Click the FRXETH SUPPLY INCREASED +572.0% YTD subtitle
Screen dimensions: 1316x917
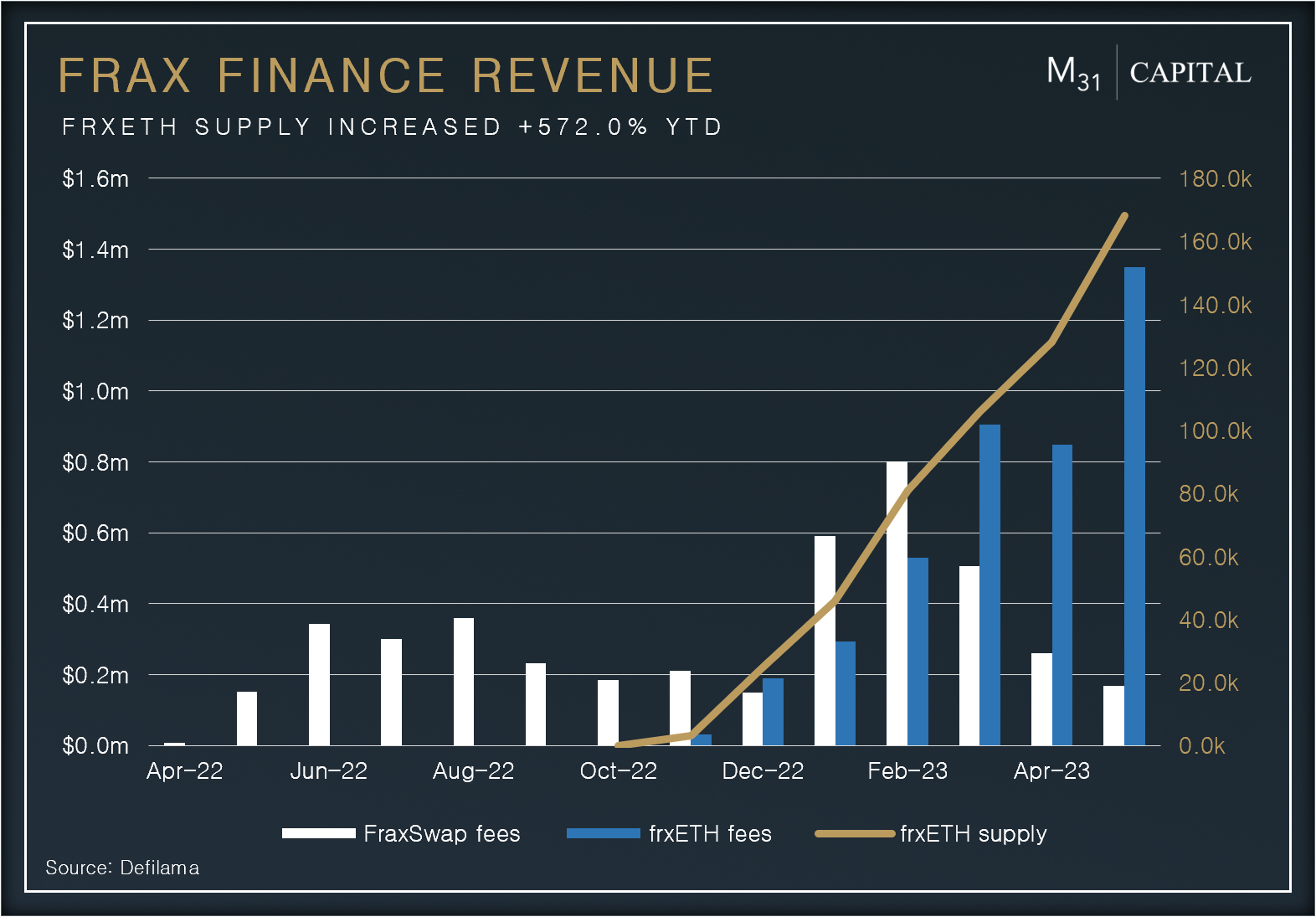(x=393, y=127)
